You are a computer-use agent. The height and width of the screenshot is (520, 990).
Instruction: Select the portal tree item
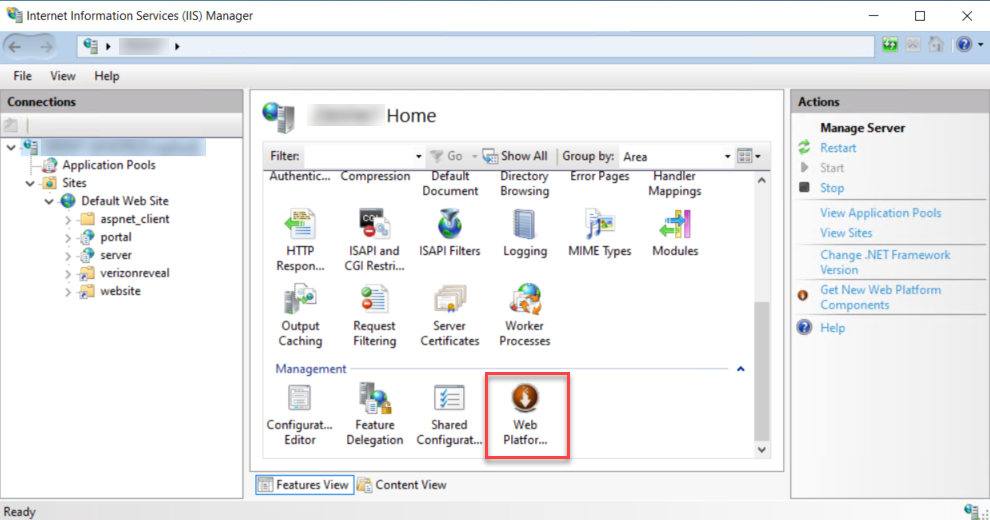(116, 237)
